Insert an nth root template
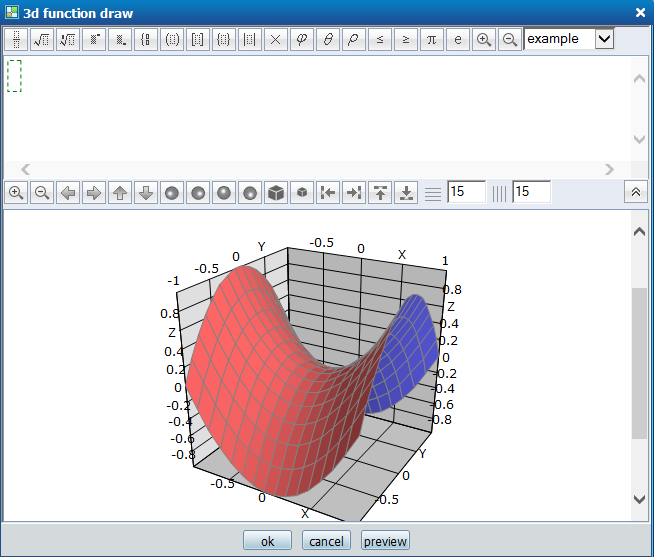Viewport: 654px width, 557px height. click(68, 40)
